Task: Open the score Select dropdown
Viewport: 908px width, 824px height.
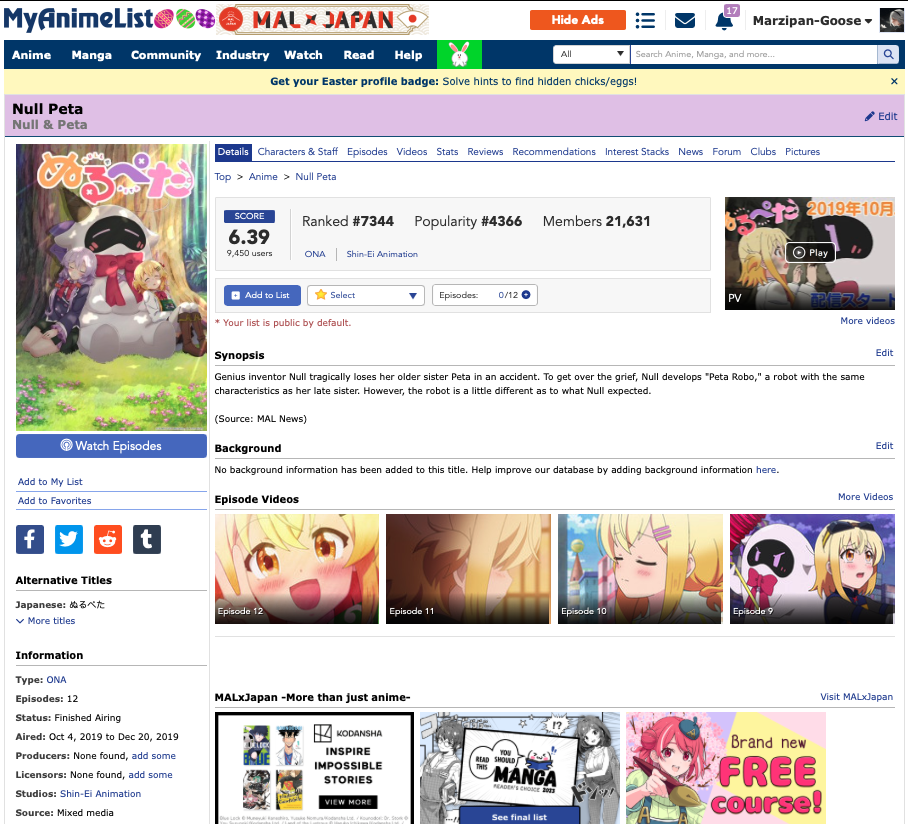Action: [x=366, y=295]
